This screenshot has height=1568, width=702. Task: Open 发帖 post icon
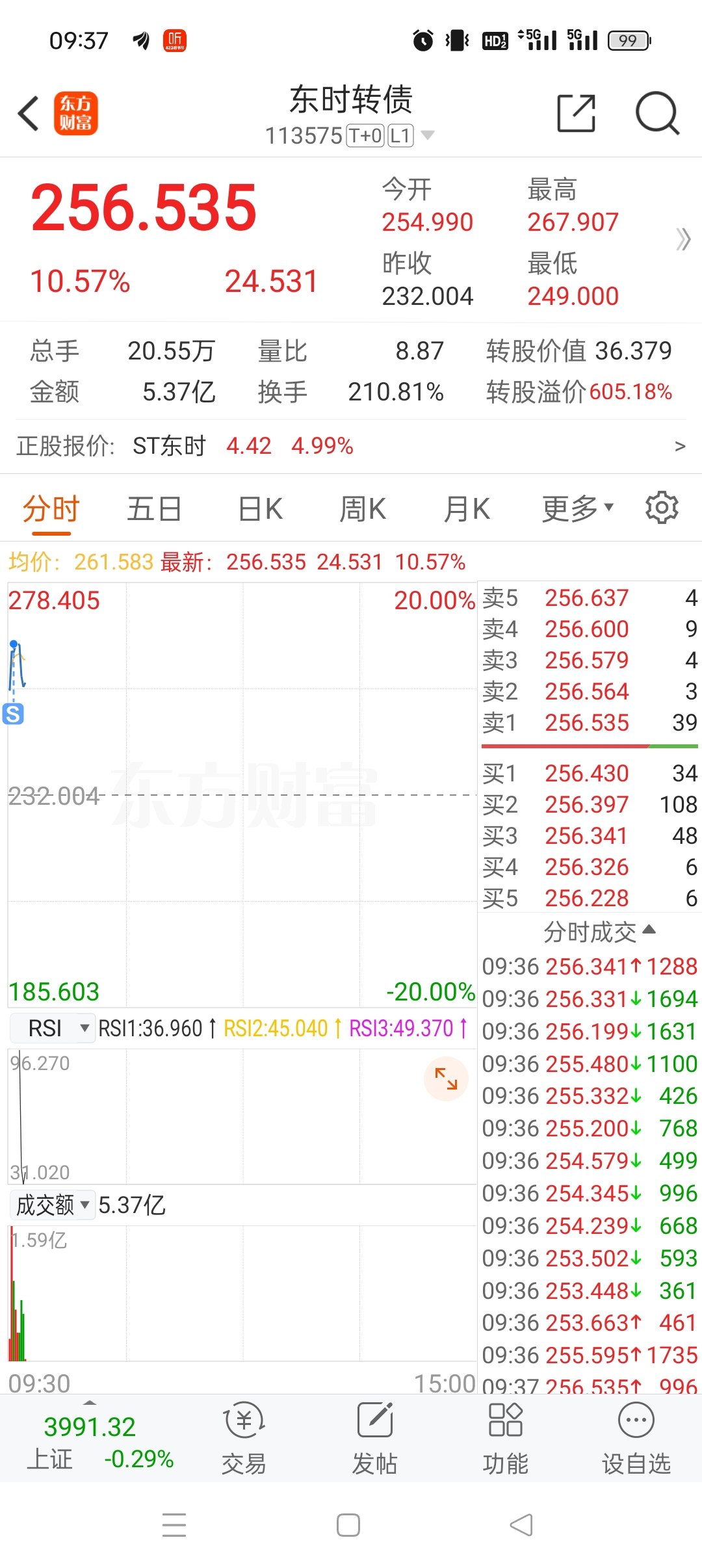pos(375,1438)
